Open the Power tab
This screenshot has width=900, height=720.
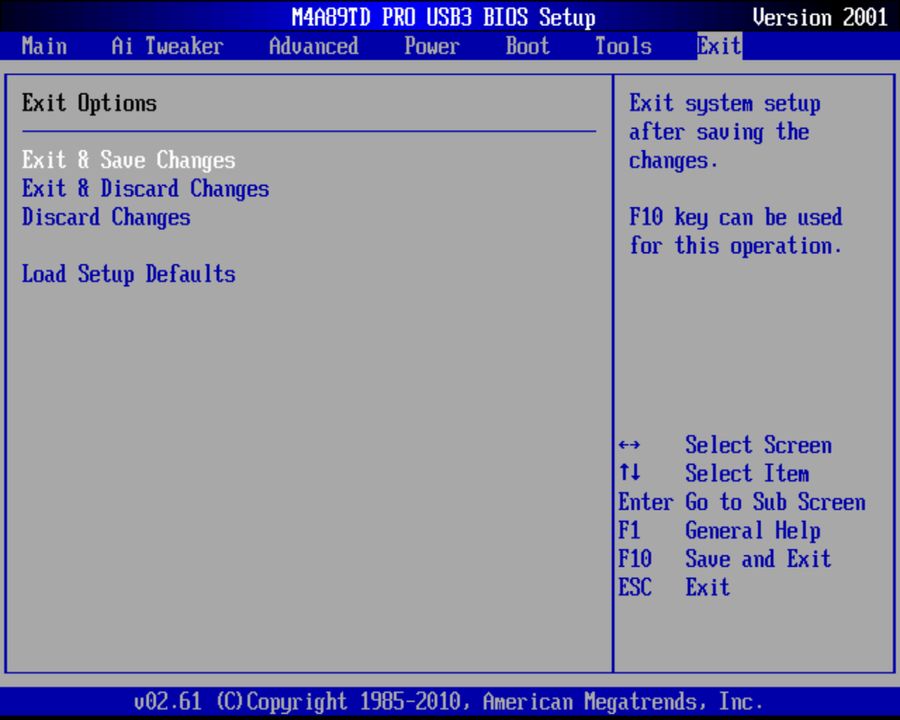tap(432, 46)
